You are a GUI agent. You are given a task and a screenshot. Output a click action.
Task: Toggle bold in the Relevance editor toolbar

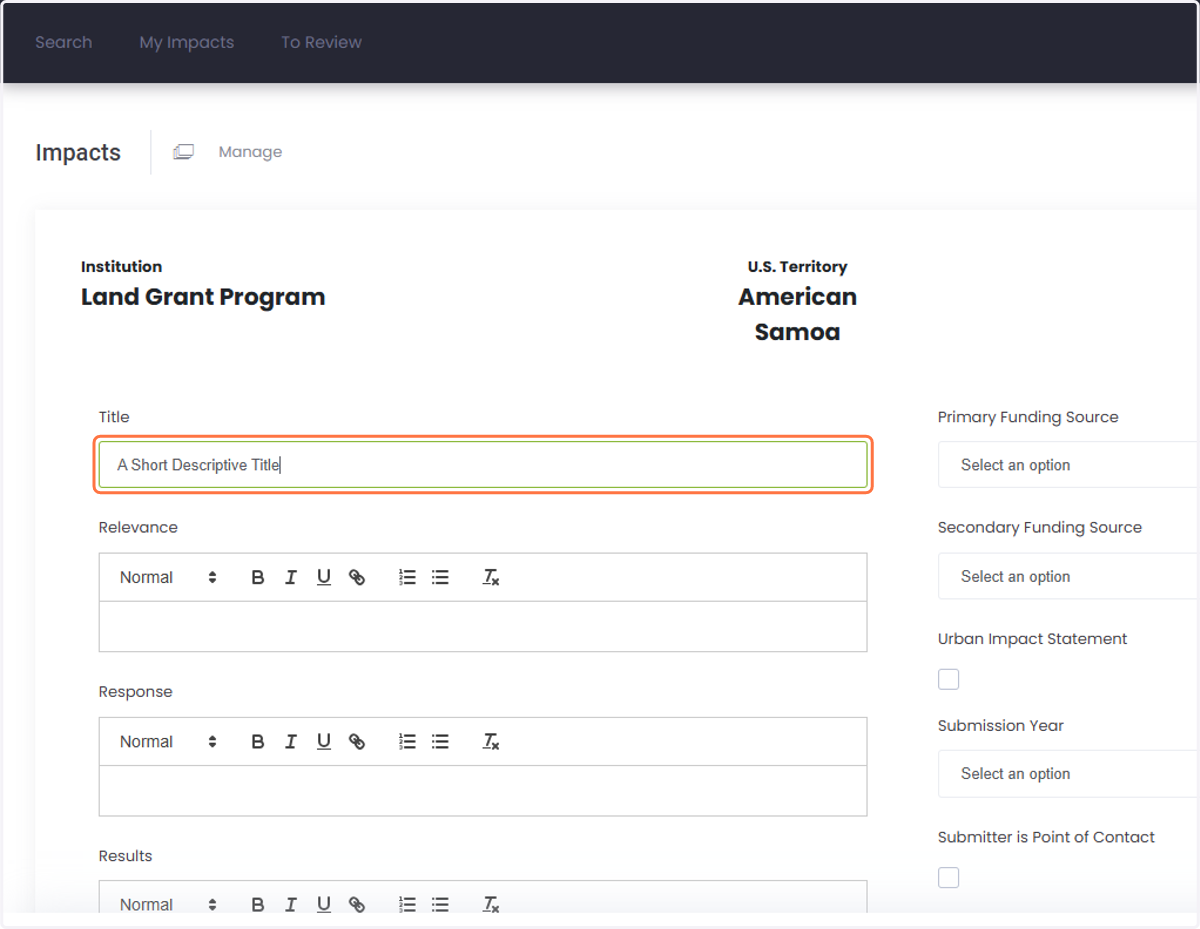pos(258,577)
